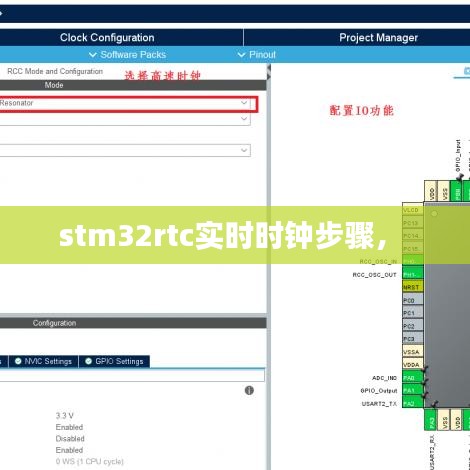
Task: Select the green PA2 pin
Action: tap(413, 403)
